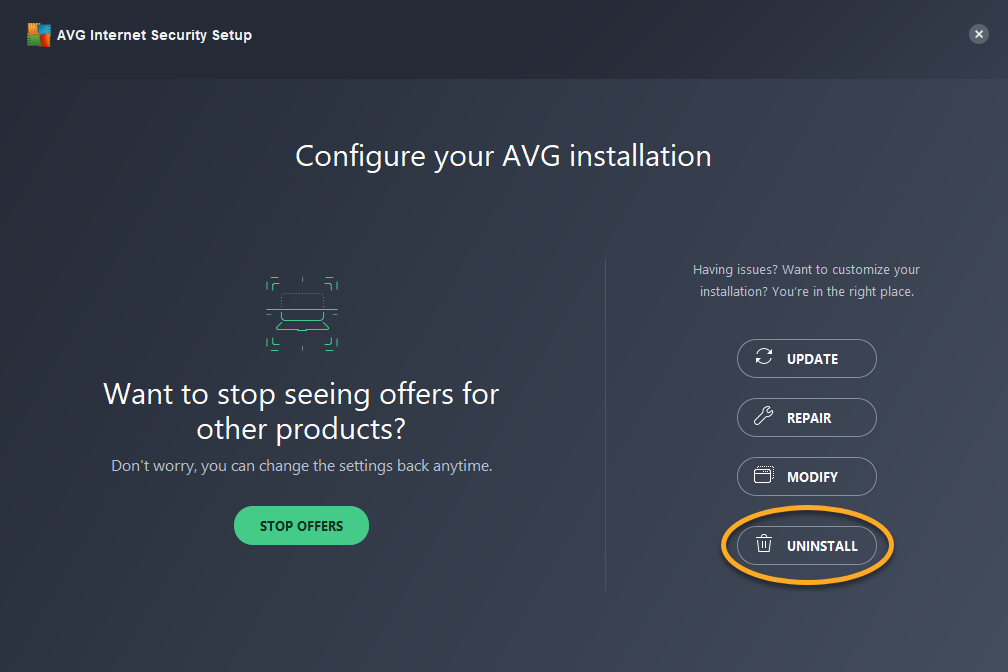Image resolution: width=1008 pixels, height=672 pixels.
Task: Click the trash can Uninstall icon
Action: click(764, 545)
